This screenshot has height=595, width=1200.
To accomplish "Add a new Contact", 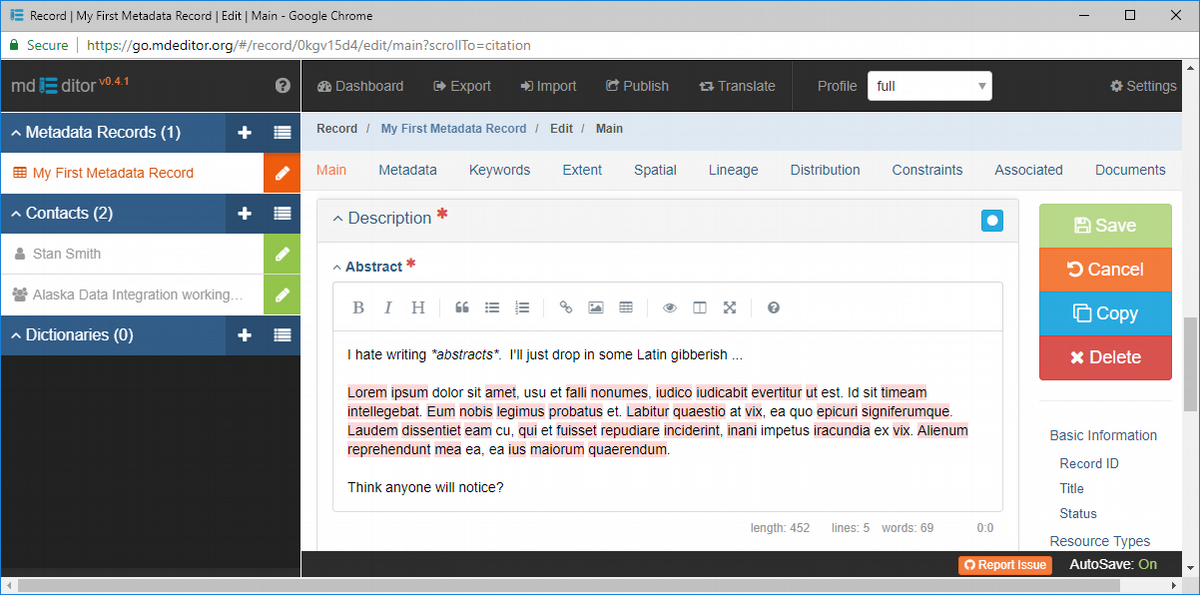I will tap(245, 213).
